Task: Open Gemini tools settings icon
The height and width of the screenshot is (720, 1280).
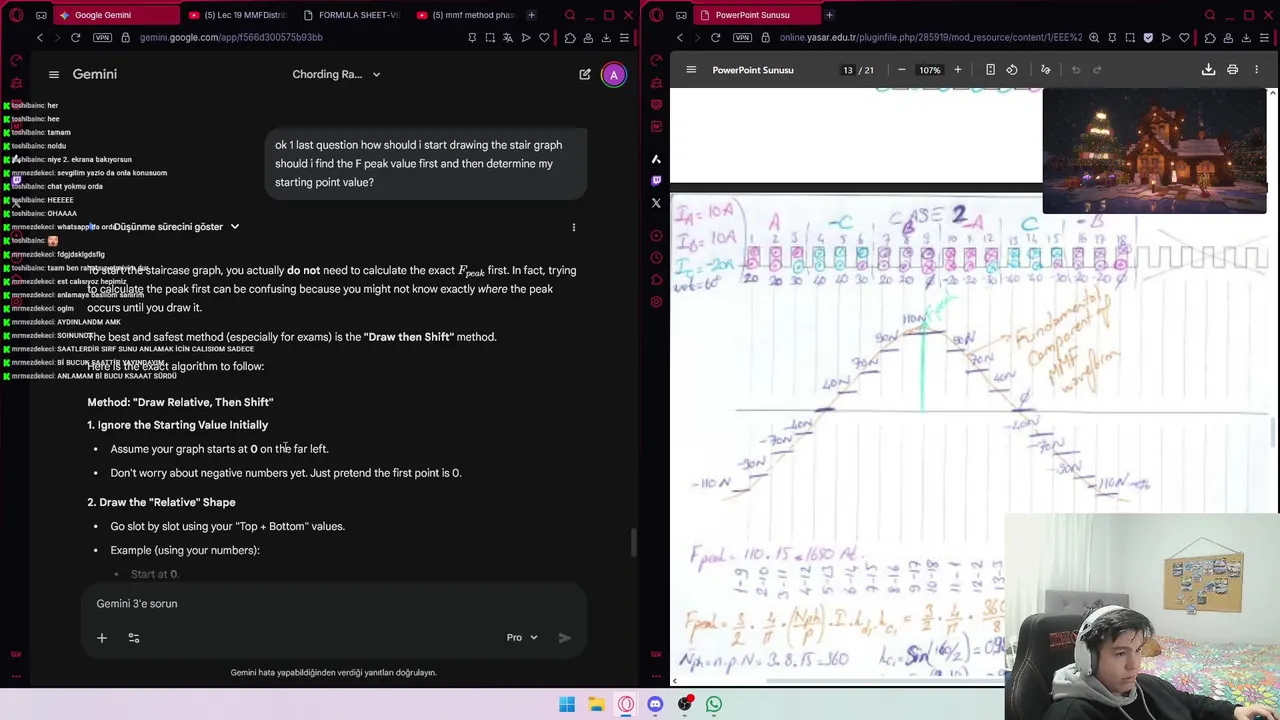Action: [x=134, y=637]
